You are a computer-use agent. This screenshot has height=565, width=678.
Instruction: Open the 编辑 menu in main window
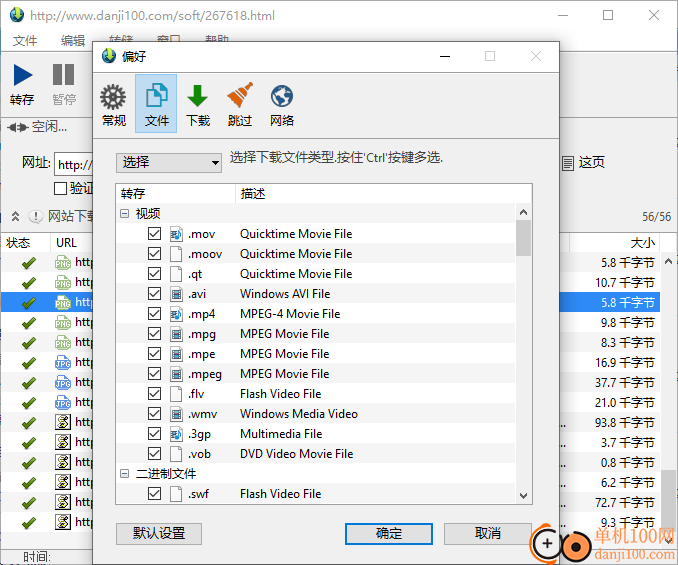(73, 41)
